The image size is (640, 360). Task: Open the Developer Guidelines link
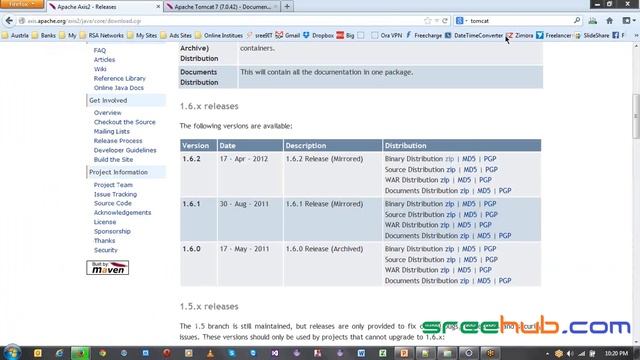pos(125,150)
